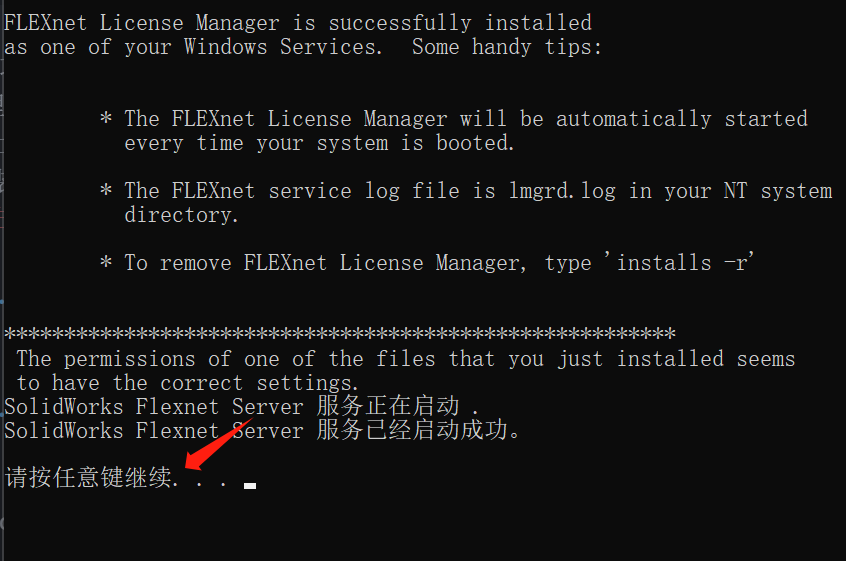Click the first bullet asterisk about automatic start
This screenshot has height=561, width=846.
[106, 118]
